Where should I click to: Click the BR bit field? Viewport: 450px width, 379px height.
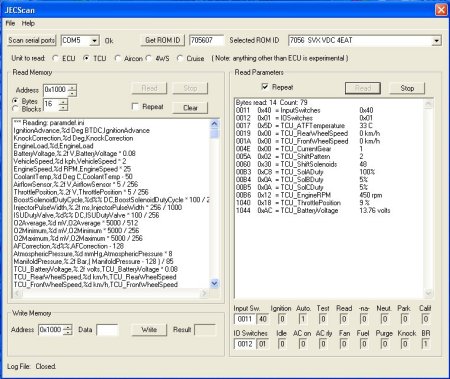coord(426,344)
